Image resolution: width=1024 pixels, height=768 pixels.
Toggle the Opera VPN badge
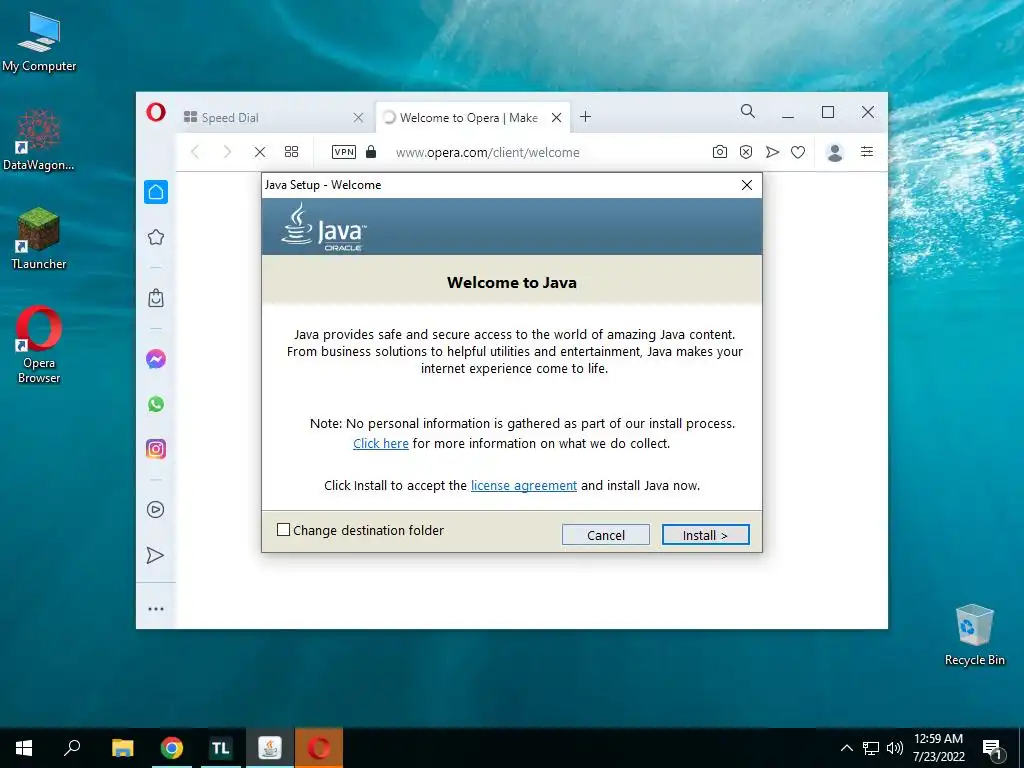[344, 152]
